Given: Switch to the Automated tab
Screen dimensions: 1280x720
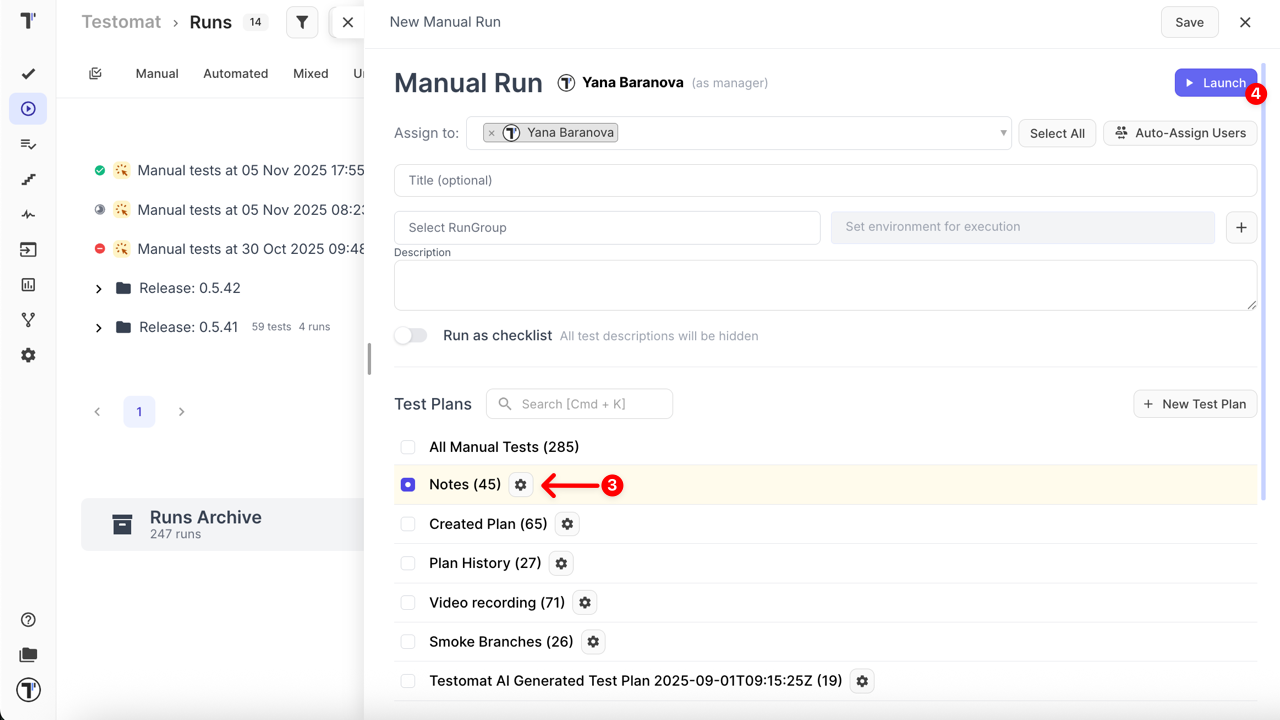Looking at the screenshot, I should coord(235,74).
